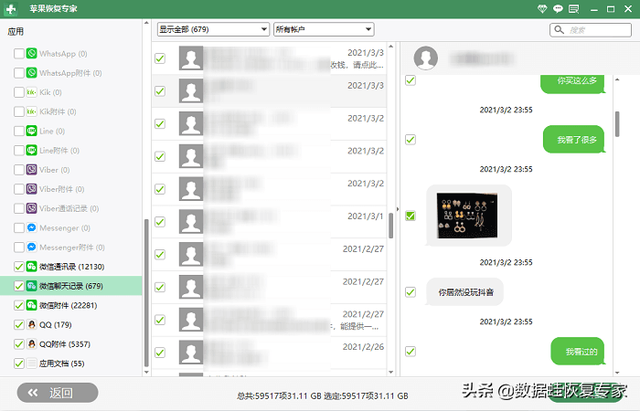Enable the WhatsApp (0) checkbox
The height and width of the screenshot is (411, 640).
pos(19,53)
